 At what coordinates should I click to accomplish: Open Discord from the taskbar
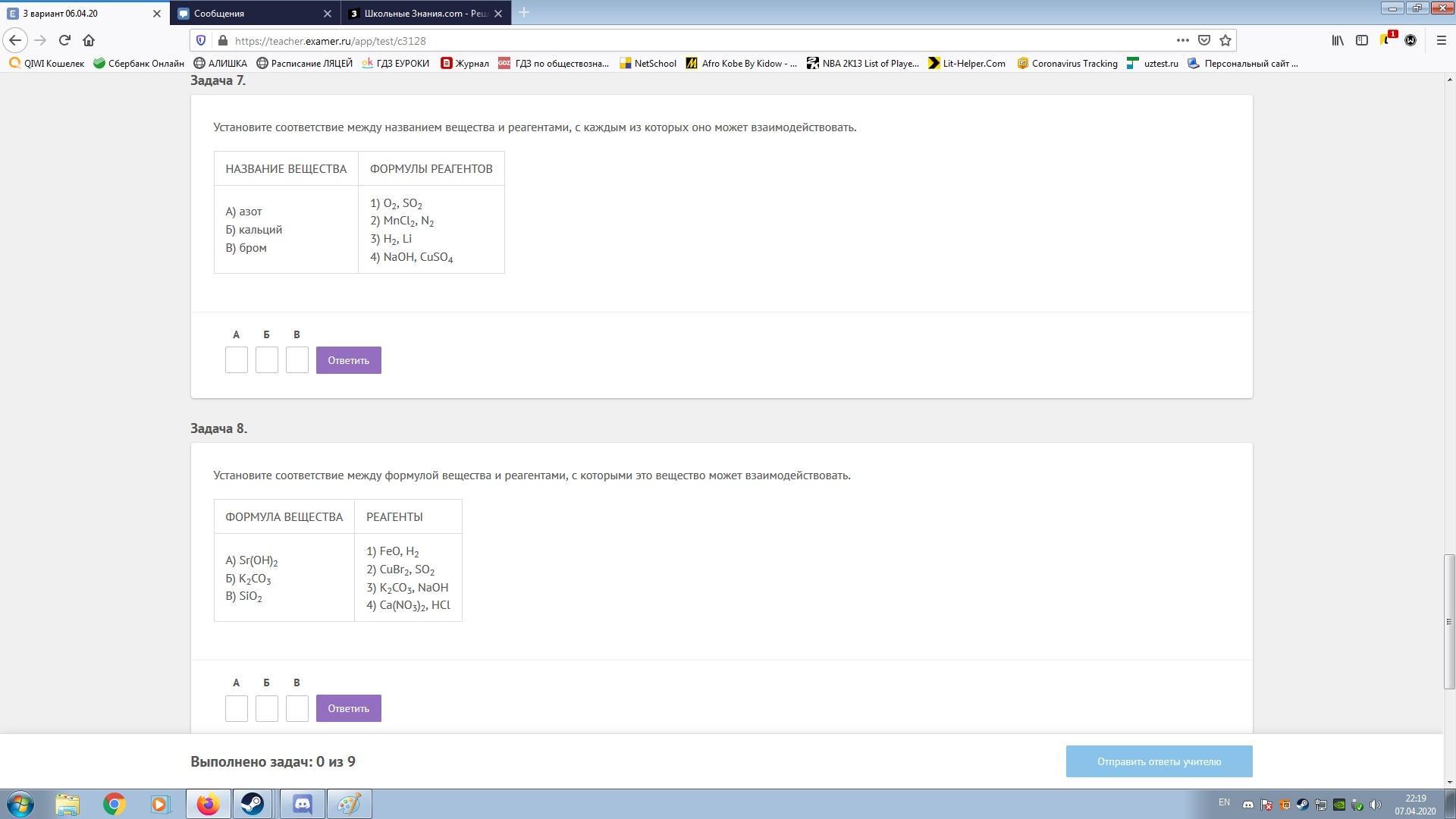pyautogui.click(x=303, y=804)
